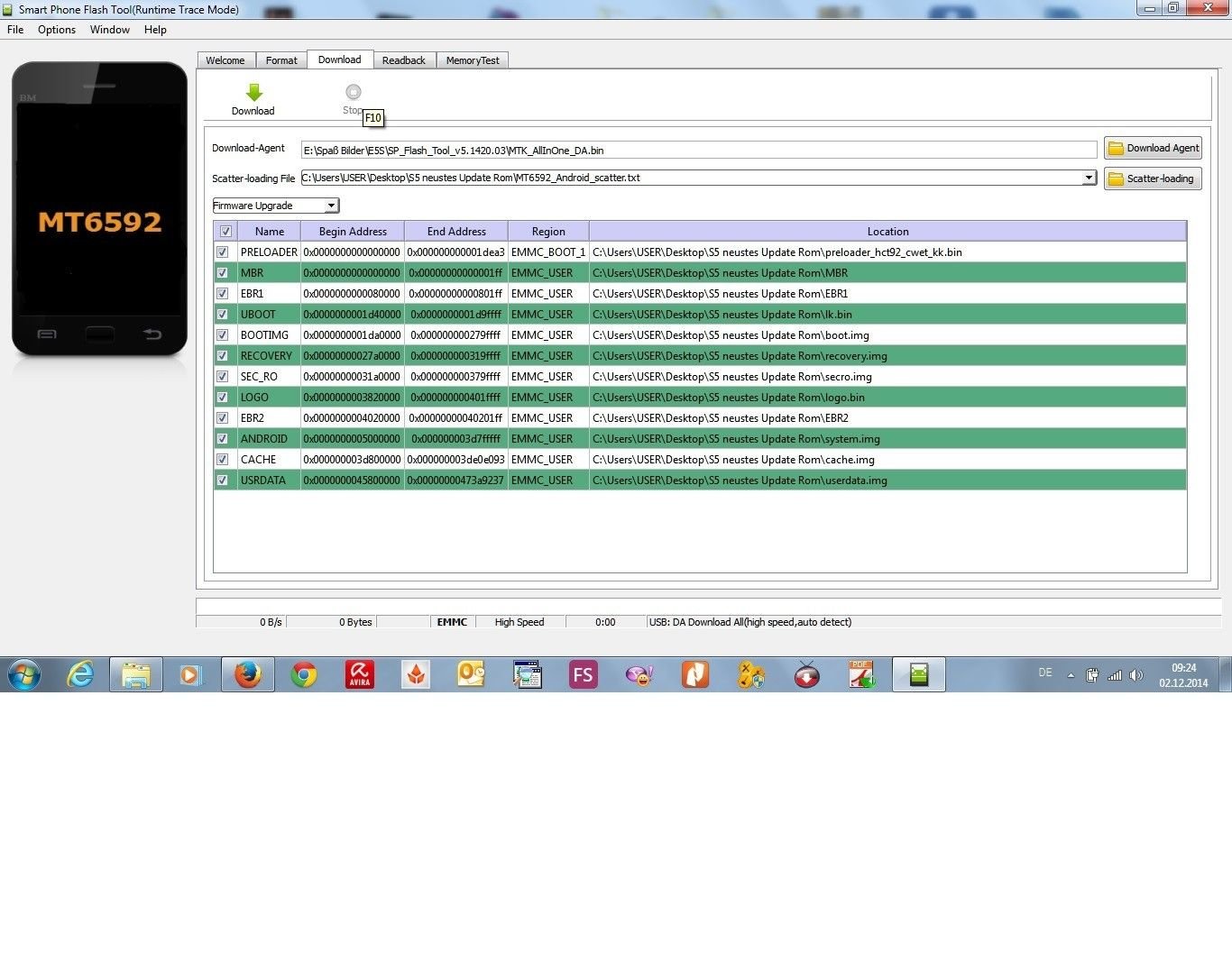Switch to the Welcome tab
Image resolution: width=1232 pixels, height=961 pixels.
pos(225,60)
